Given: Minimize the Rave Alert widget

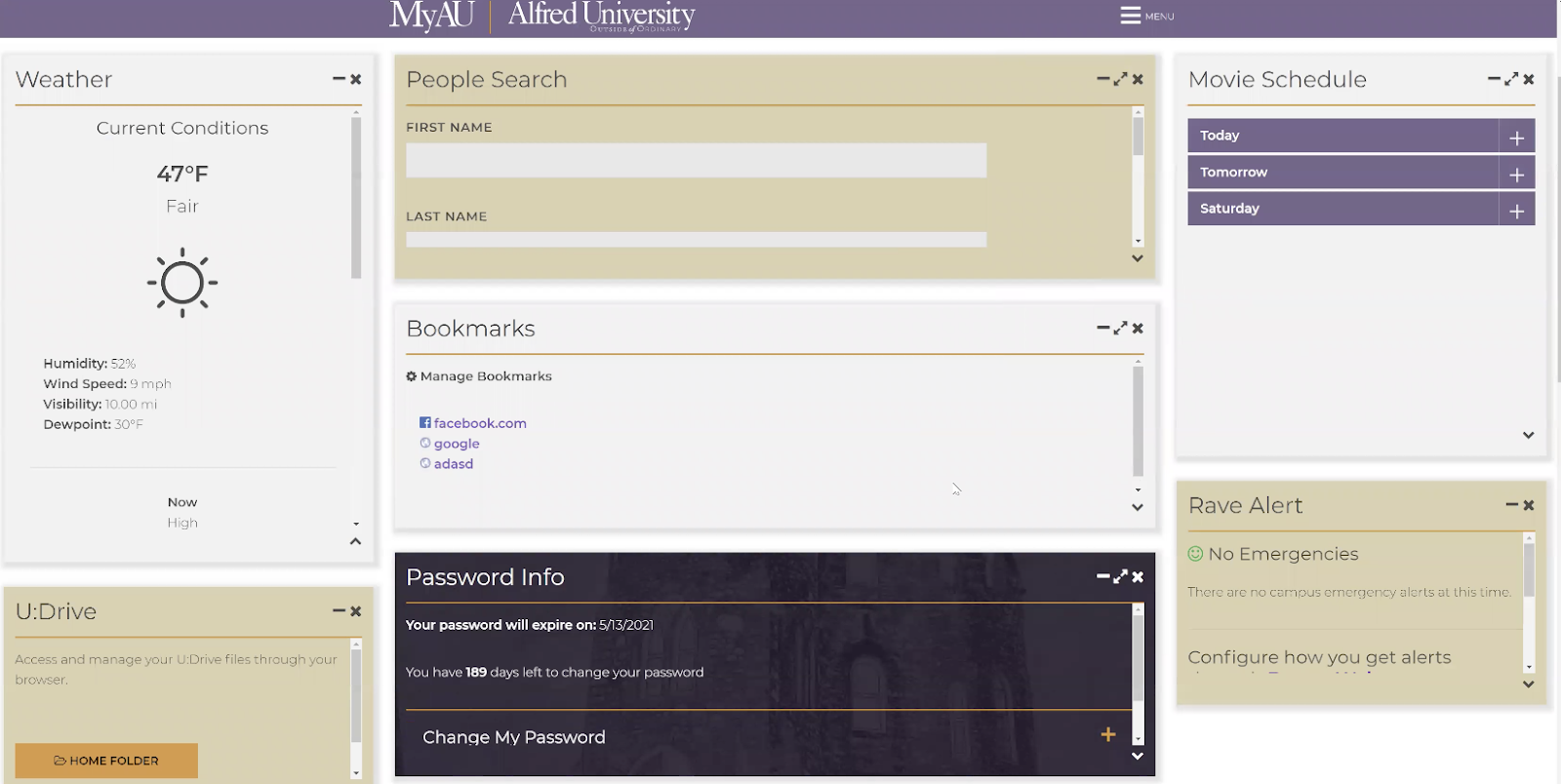Looking at the screenshot, I should [x=1511, y=505].
